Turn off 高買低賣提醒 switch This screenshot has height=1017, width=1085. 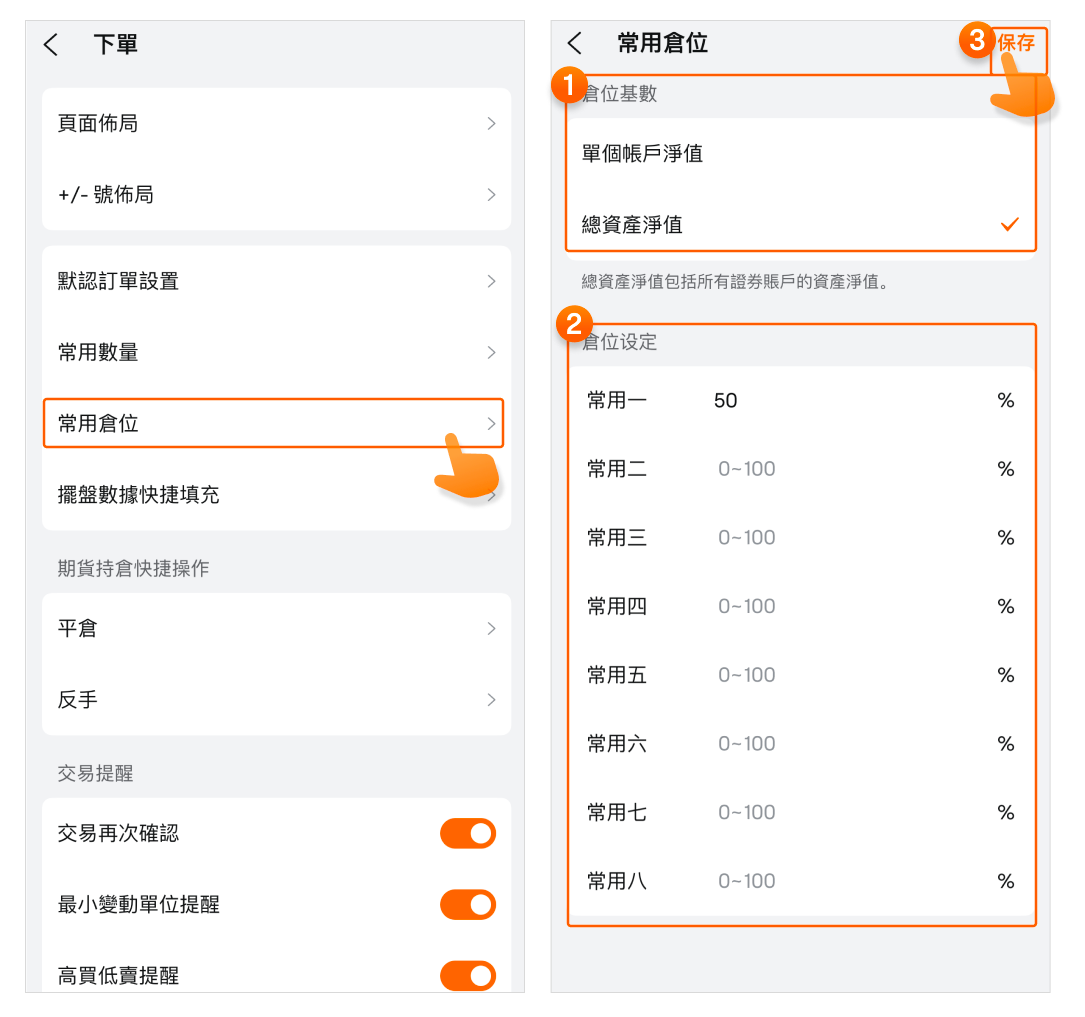467,975
